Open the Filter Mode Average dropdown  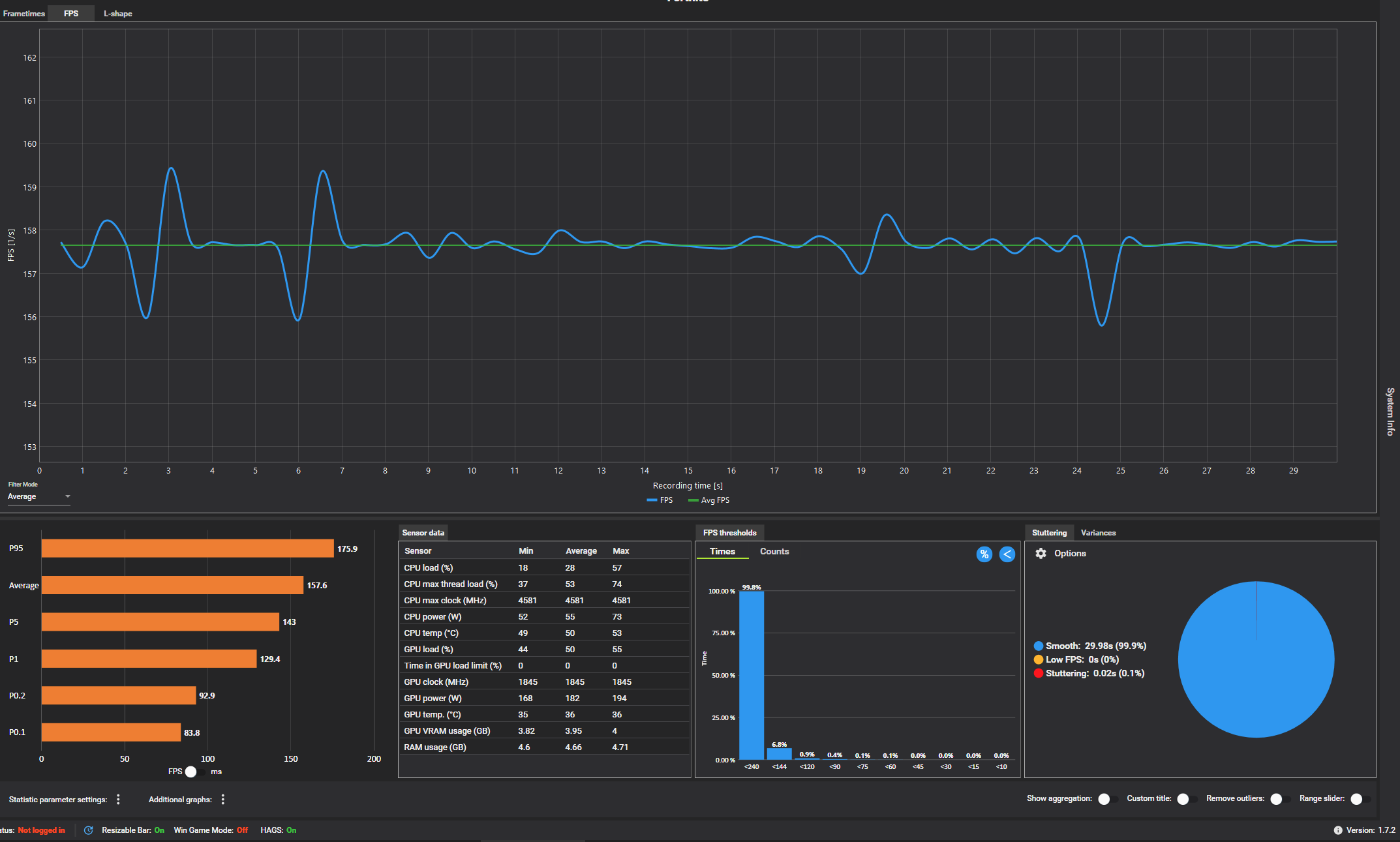(39, 497)
